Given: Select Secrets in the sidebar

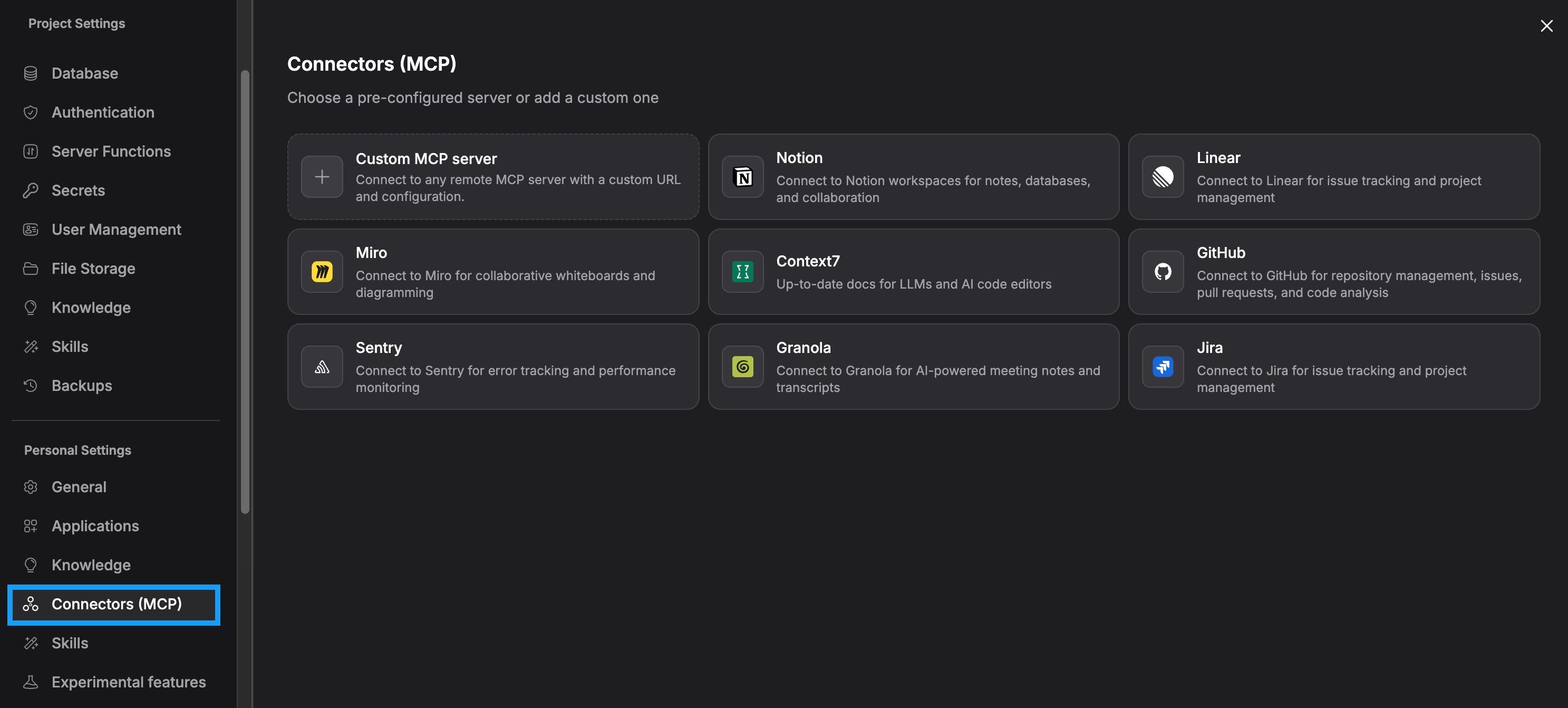Looking at the screenshot, I should click(78, 190).
